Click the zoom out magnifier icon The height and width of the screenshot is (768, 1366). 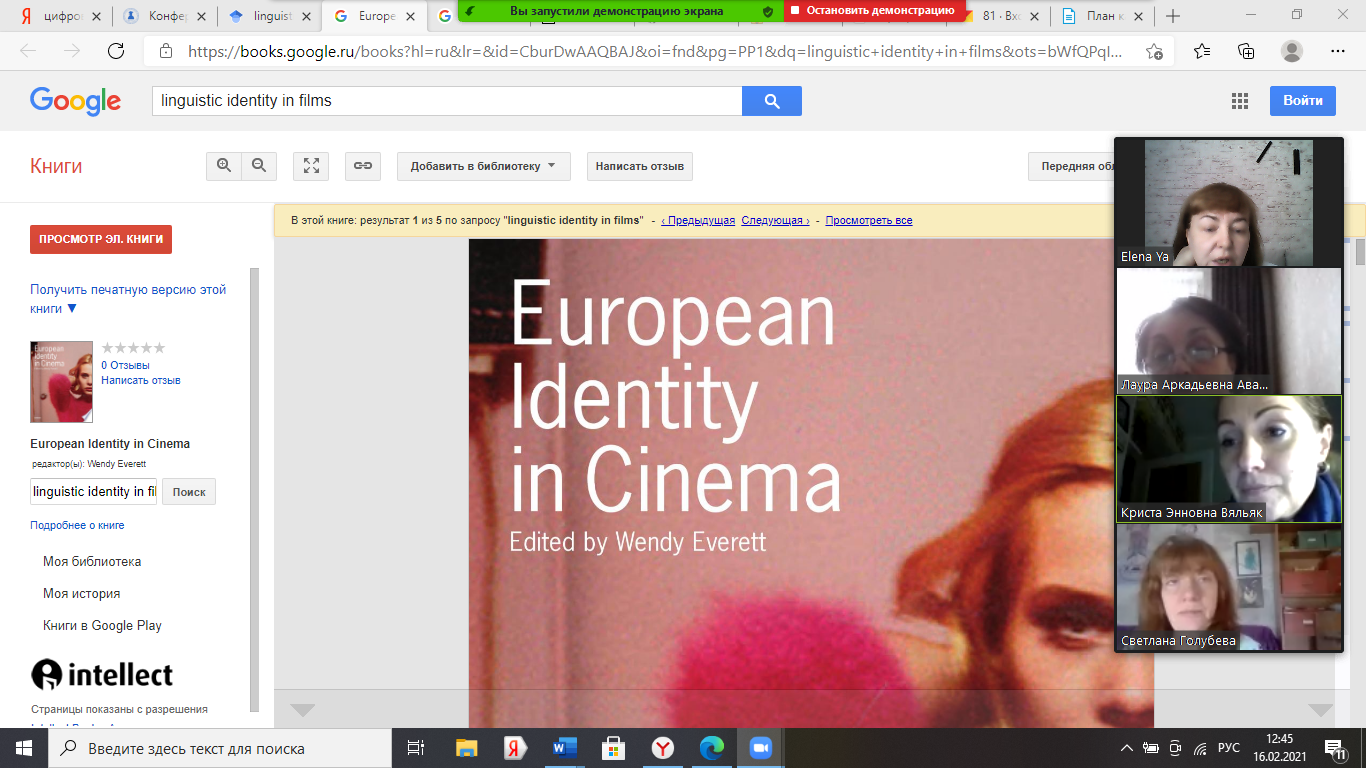point(259,166)
